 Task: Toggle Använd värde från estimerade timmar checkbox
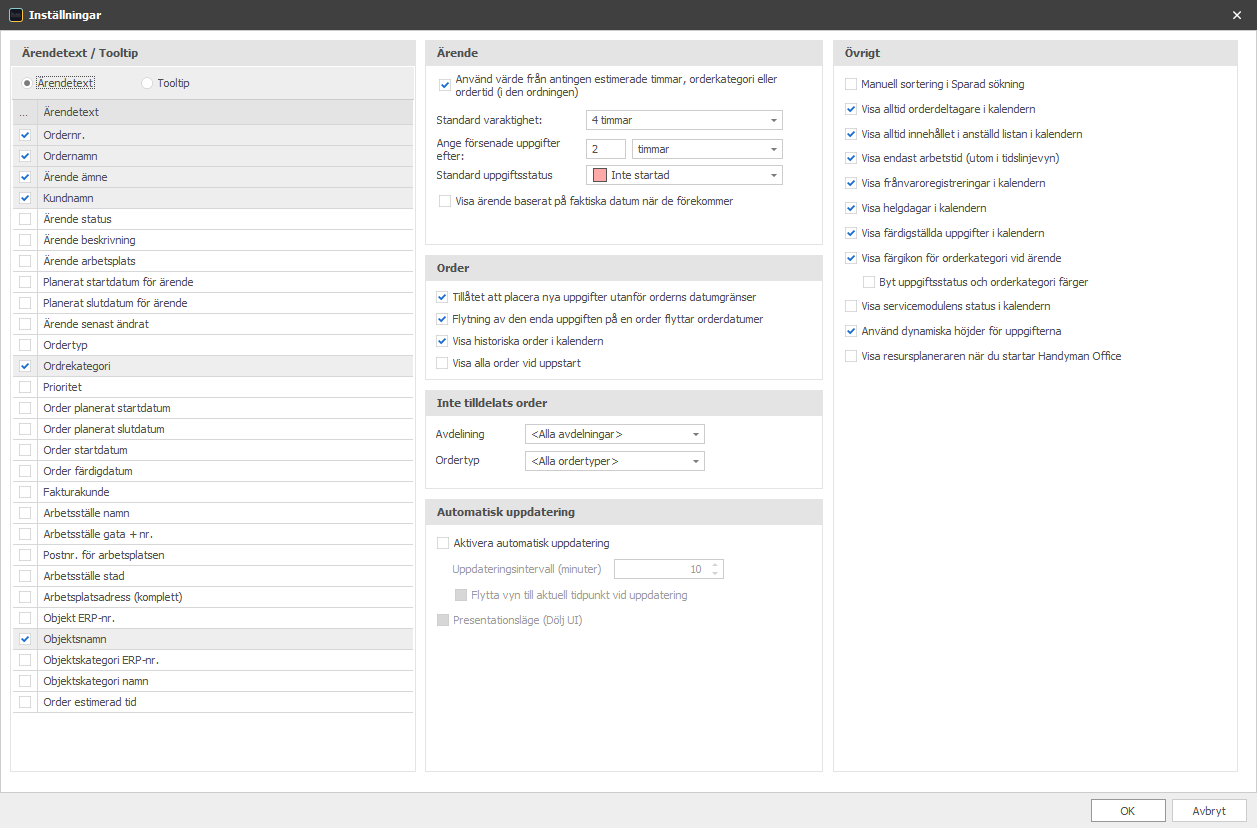445,85
